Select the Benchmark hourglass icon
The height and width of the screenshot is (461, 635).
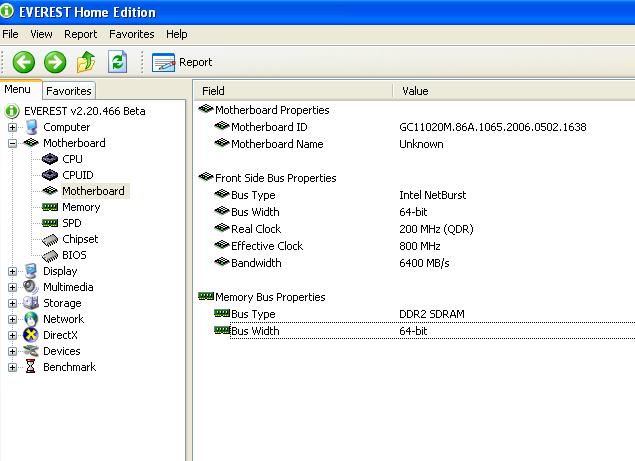pyautogui.click(x=30, y=367)
